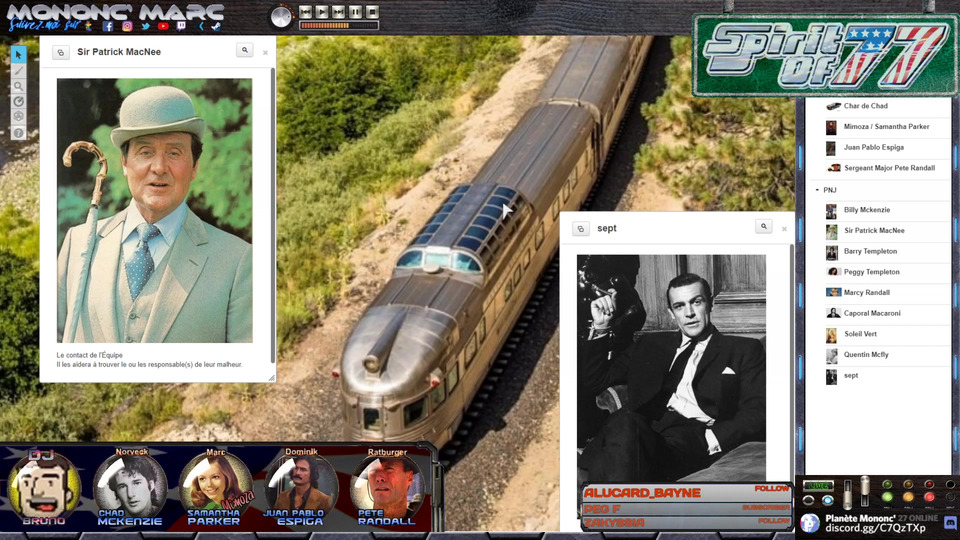Click the music progress level bar
The width and height of the screenshot is (960, 540).
[x=339, y=25]
